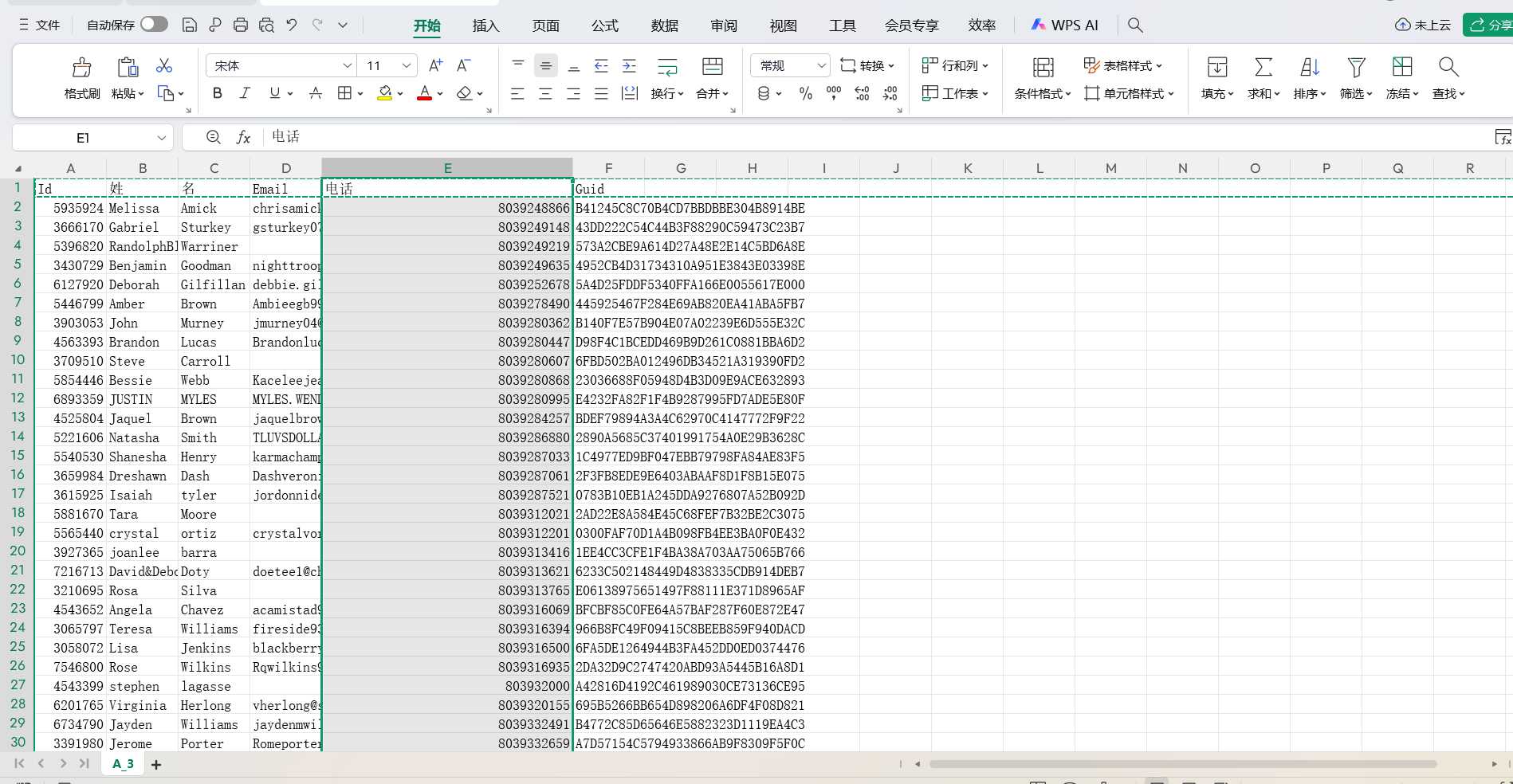
Task: Click the Find (查找) magnifier icon
Action: pyautogui.click(x=1448, y=67)
